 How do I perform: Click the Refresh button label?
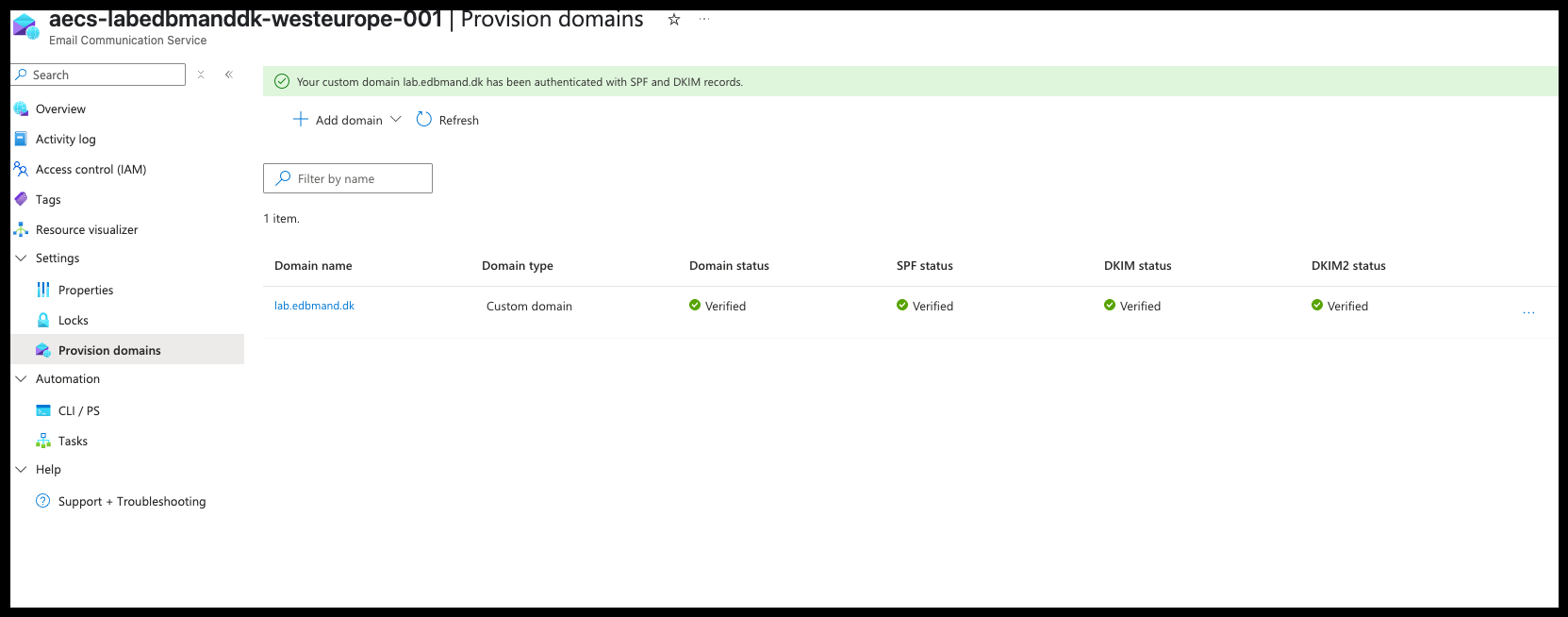tap(459, 120)
